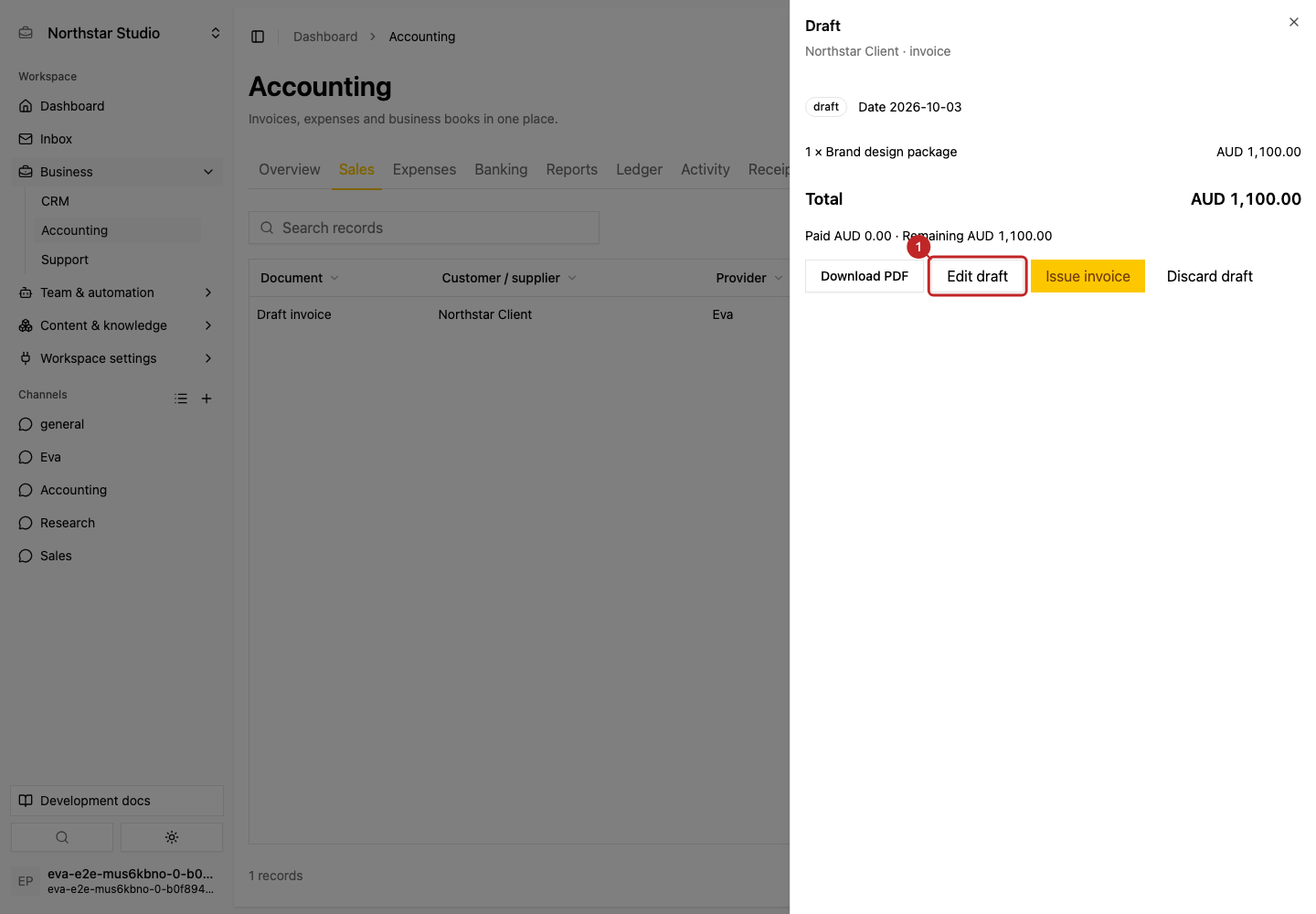Open the Customer / supplier column dropdown

[x=572, y=278]
